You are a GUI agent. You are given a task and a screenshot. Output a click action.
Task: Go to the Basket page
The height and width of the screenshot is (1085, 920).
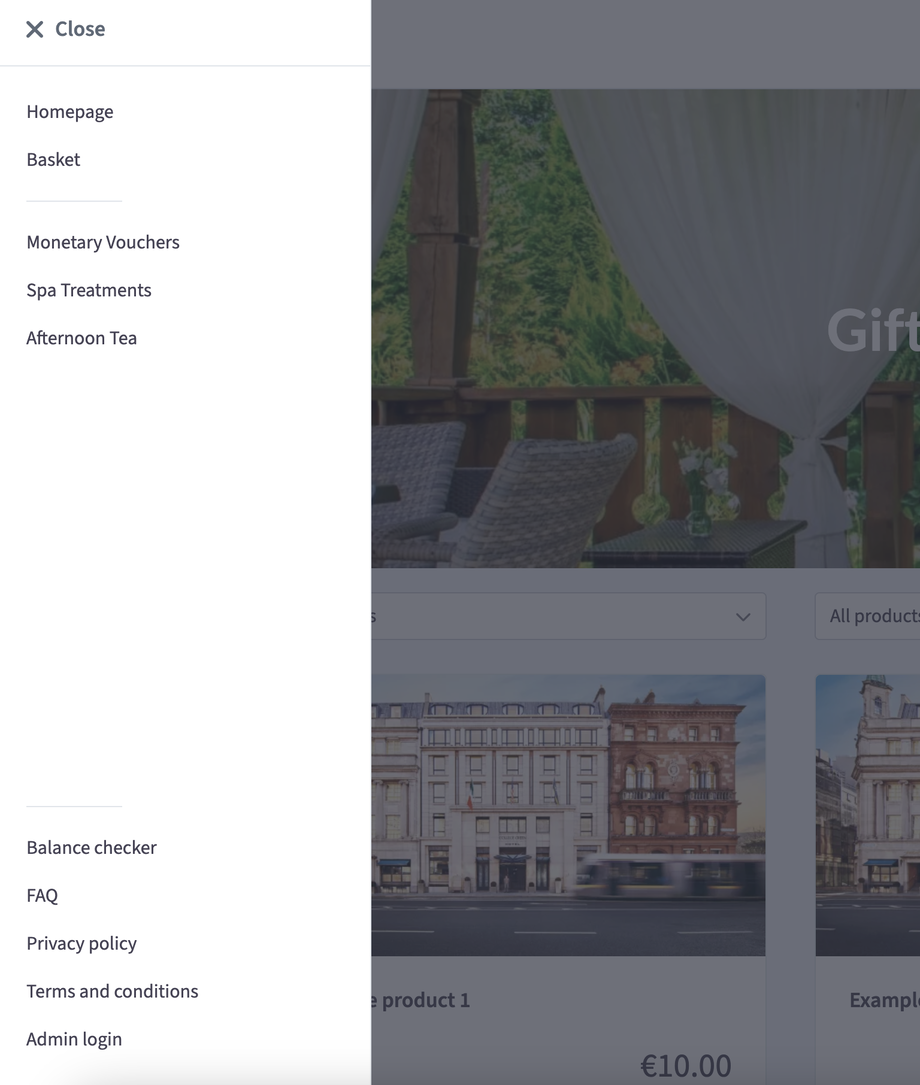(53, 159)
